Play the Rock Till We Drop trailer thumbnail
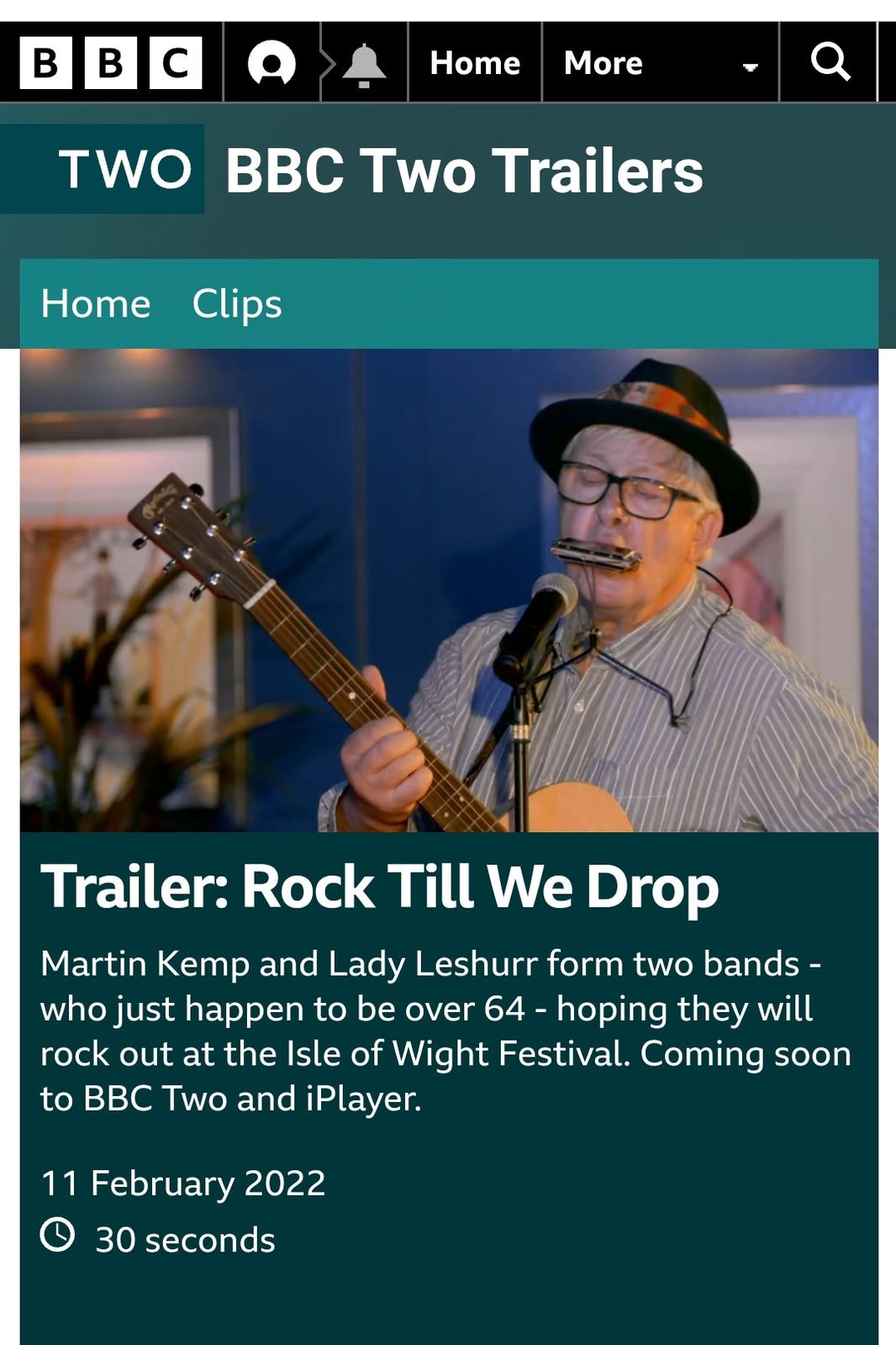 pyautogui.click(x=449, y=590)
